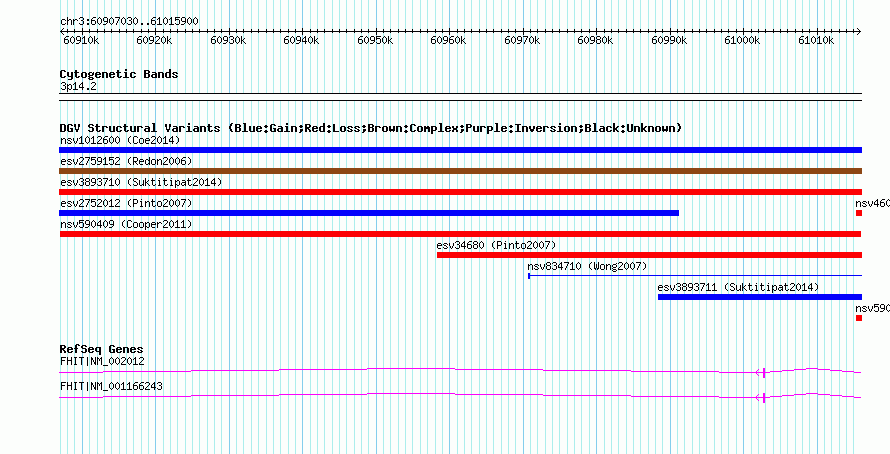Open the esv3893710 (Suktitipat2014) label
This screenshot has width=890, height=454.
[141, 182]
